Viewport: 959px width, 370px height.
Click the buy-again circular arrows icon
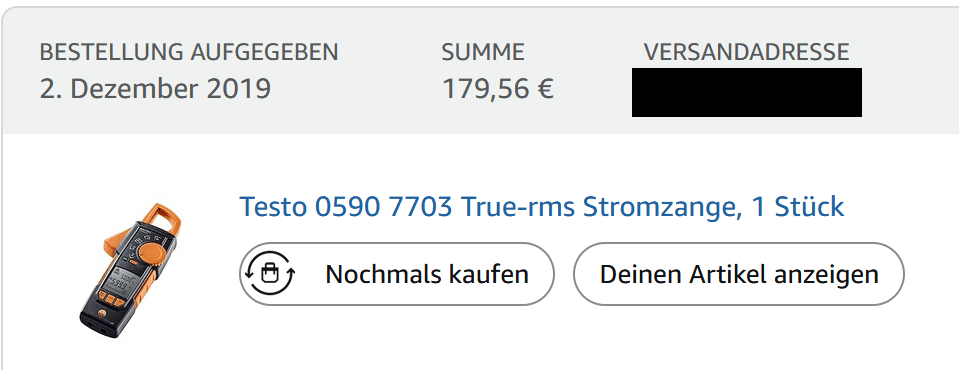tap(269, 274)
